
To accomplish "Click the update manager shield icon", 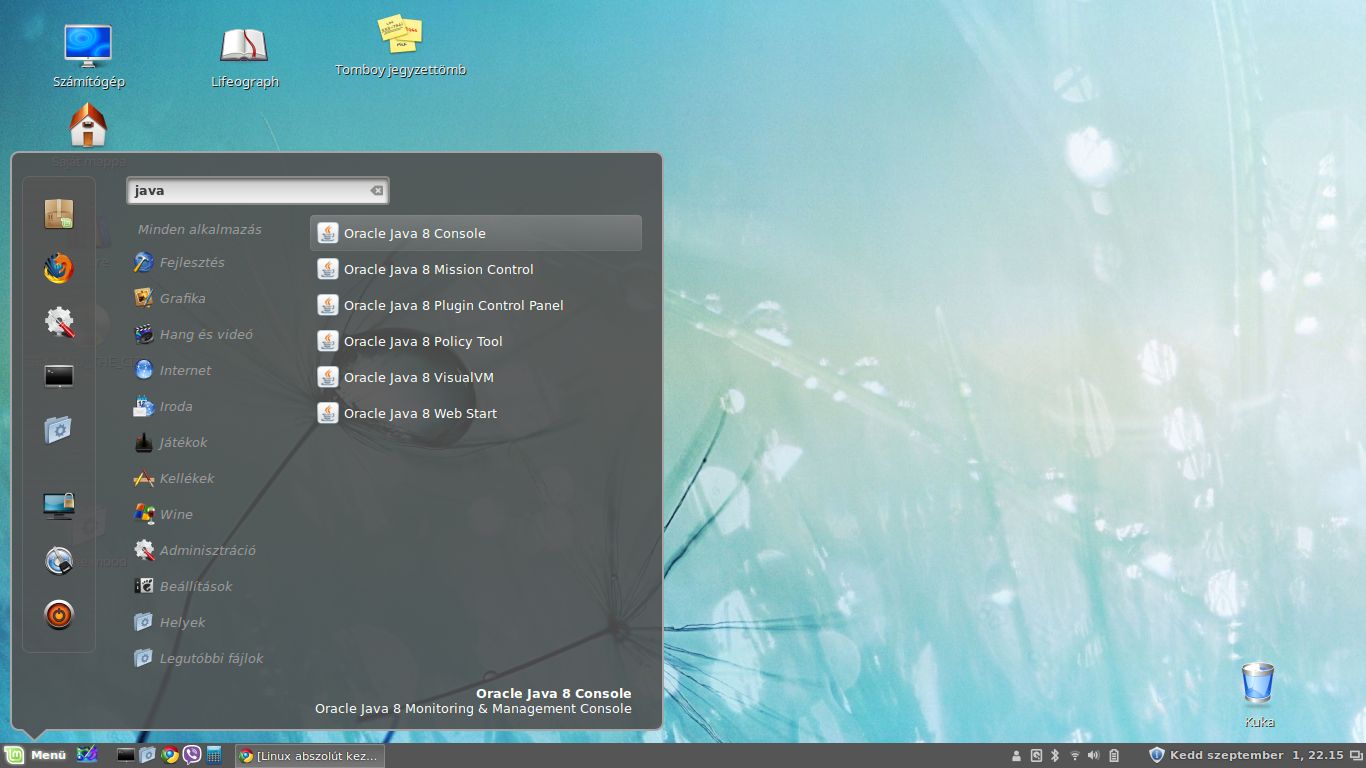I will [x=1157, y=755].
